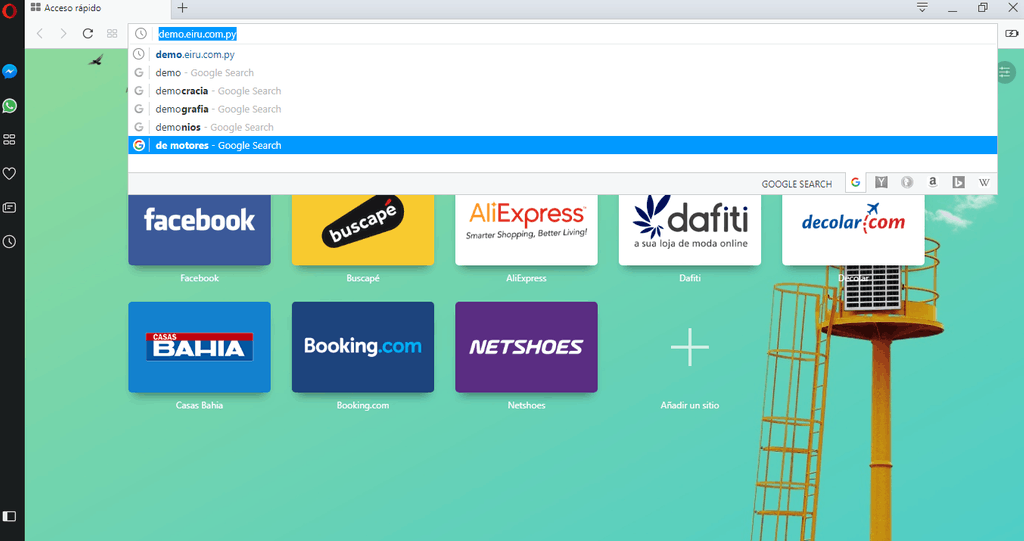Choose 'demo' Google Search suggestion
This screenshot has width=1024, height=541.
click(562, 73)
